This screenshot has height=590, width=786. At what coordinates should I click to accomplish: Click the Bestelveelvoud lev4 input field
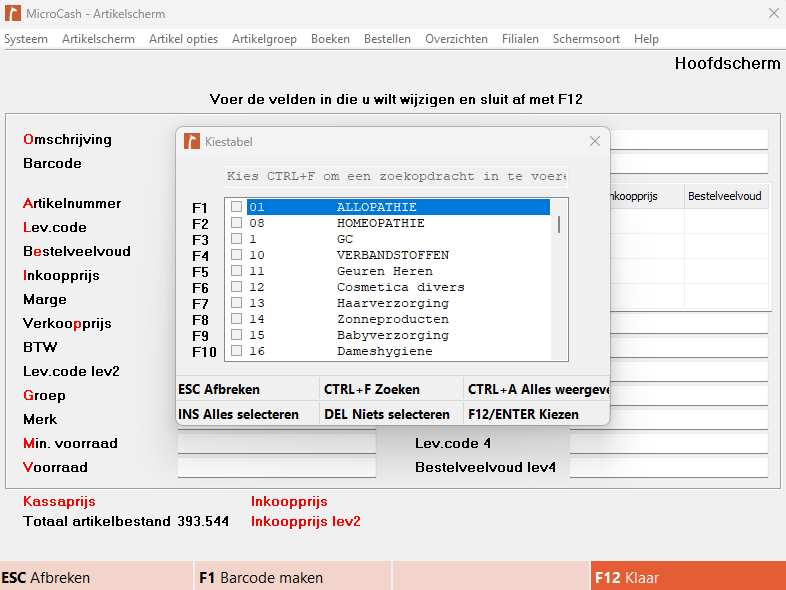pos(669,468)
